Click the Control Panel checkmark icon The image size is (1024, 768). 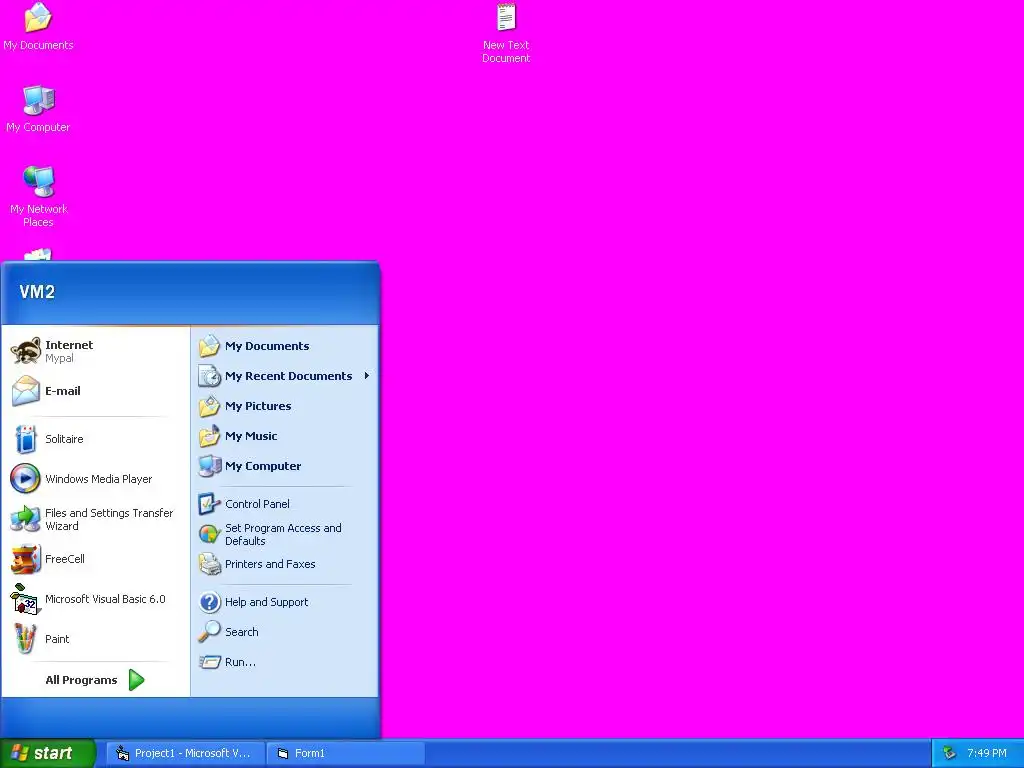click(x=210, y=504)
